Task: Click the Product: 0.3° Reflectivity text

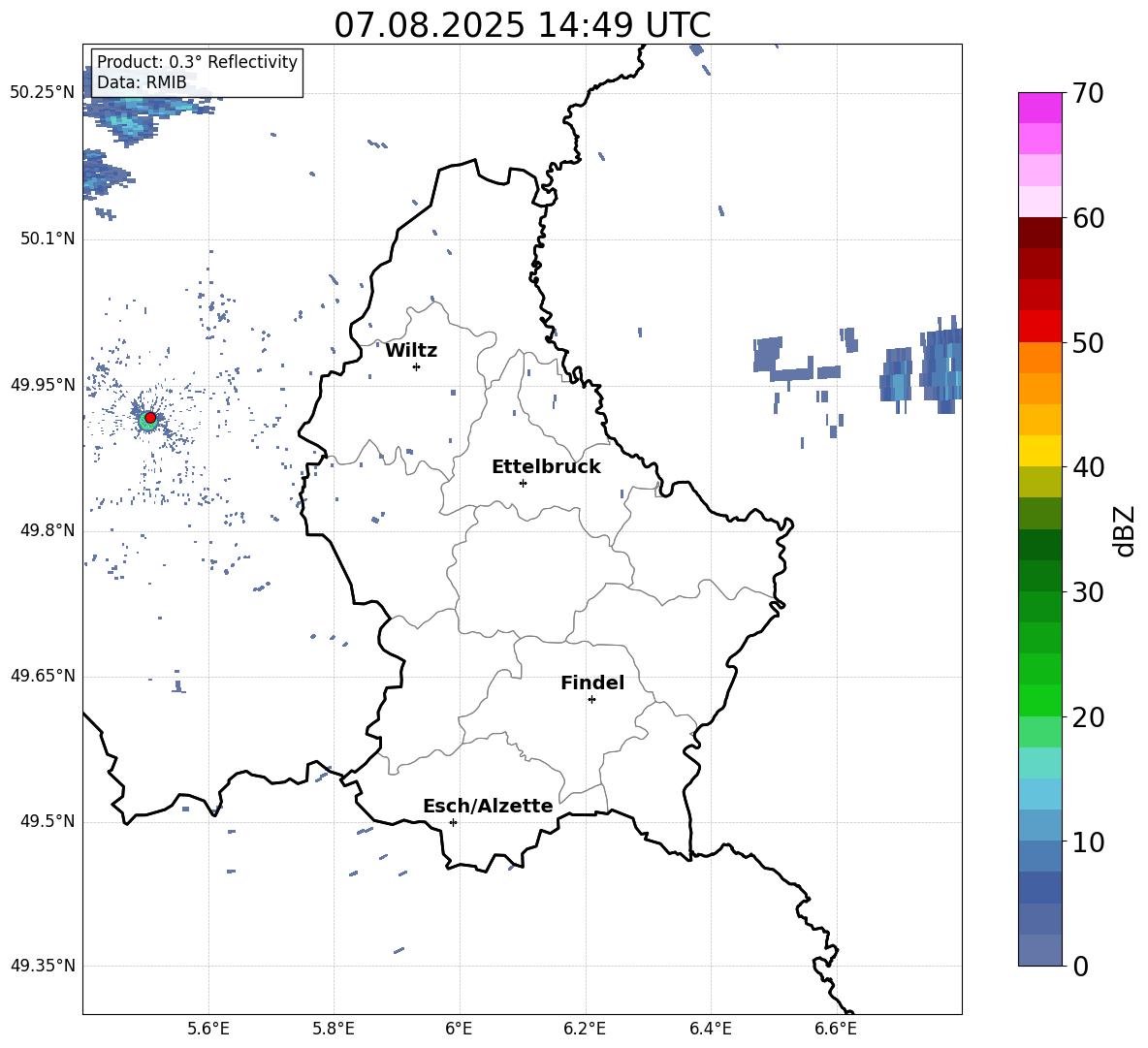Action: [197, 62]
